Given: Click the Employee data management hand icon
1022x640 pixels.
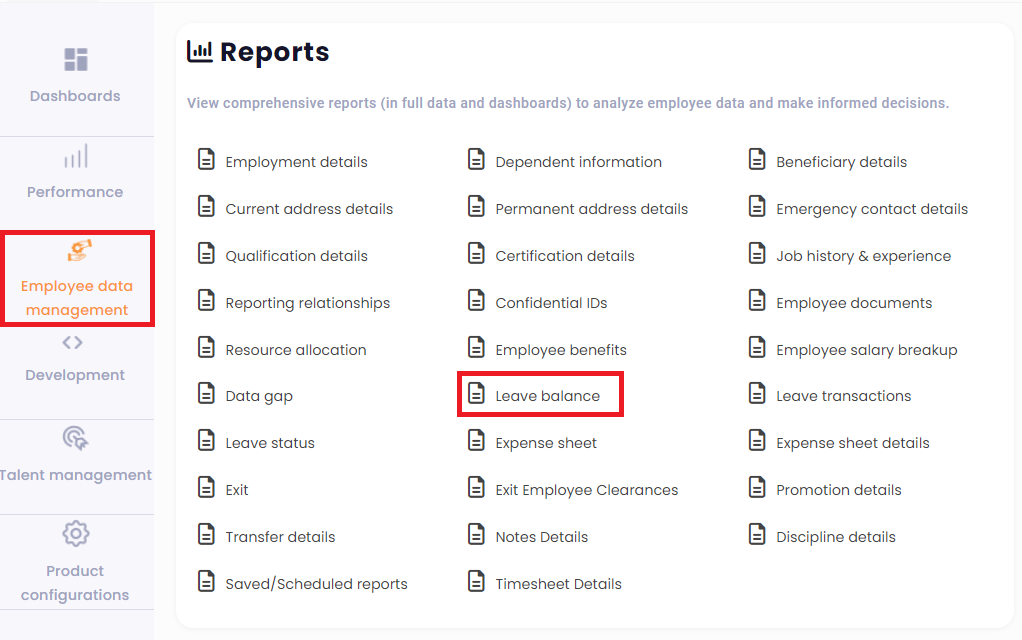Looking at the screenshot, I should 79,250.
